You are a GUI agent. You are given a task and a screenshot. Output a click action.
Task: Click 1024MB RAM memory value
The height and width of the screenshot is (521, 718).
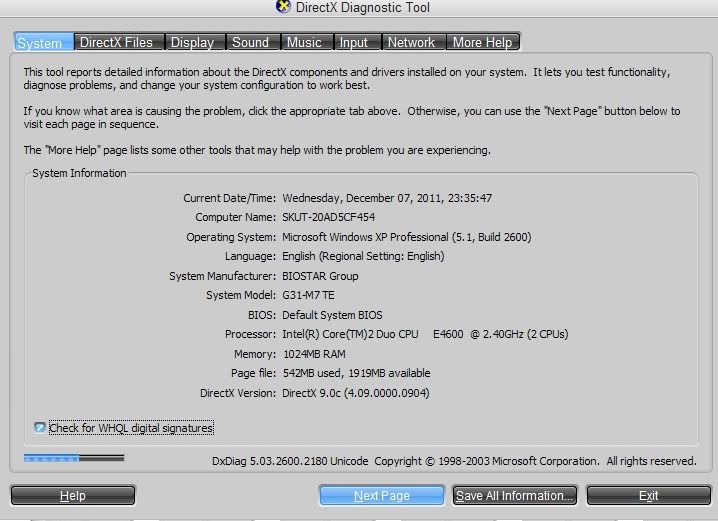314,354
